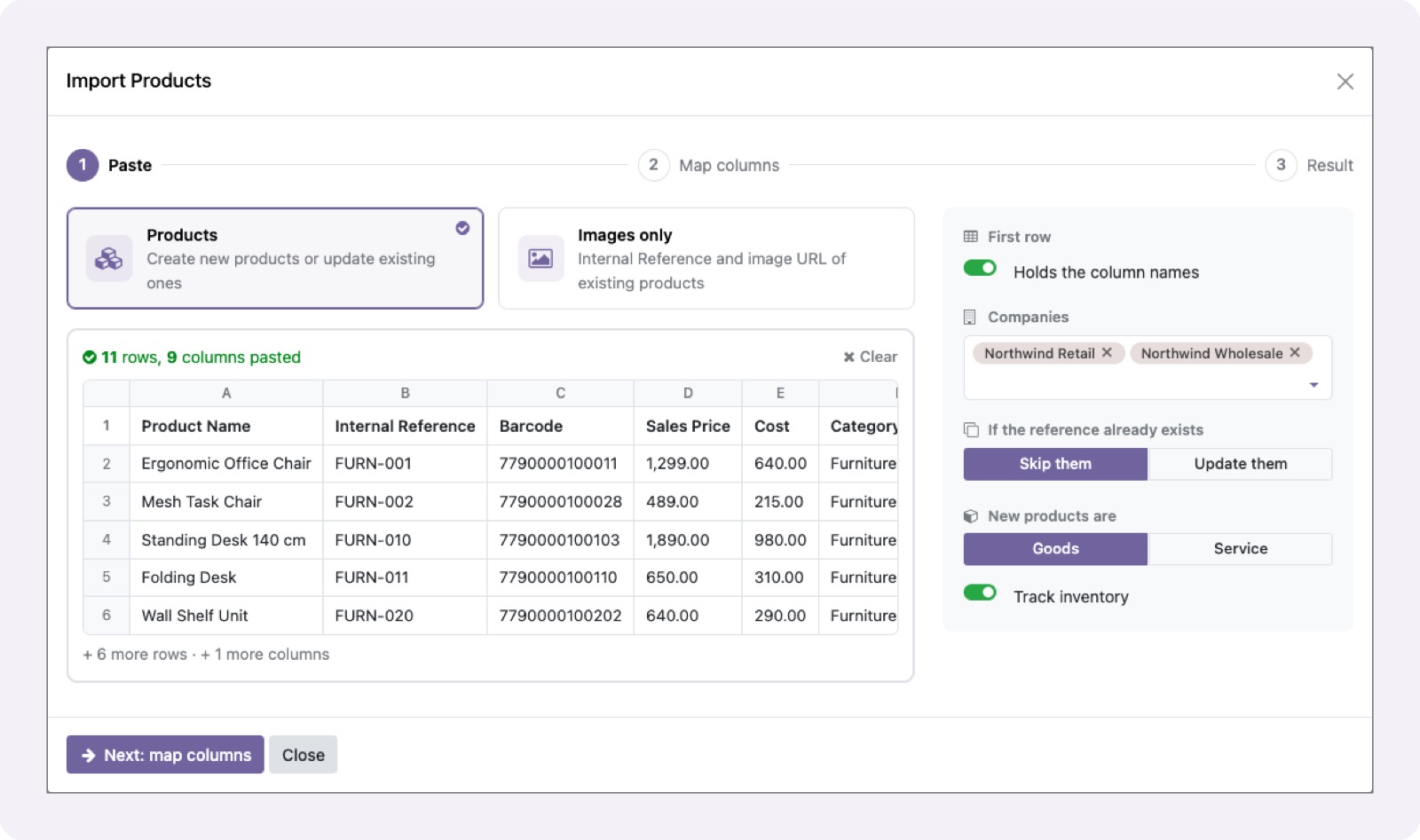The height and width of the screenshot is (840, 1420).
Task: Go to step 1 Paste
Action: pos(110,165)
